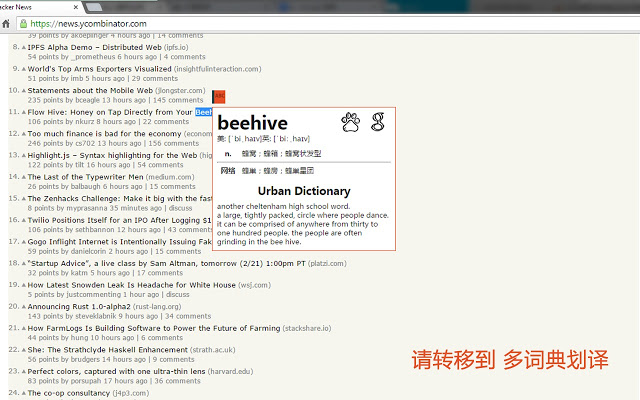Upvote Startup Advice by Sam Altman story

(24, 264)
